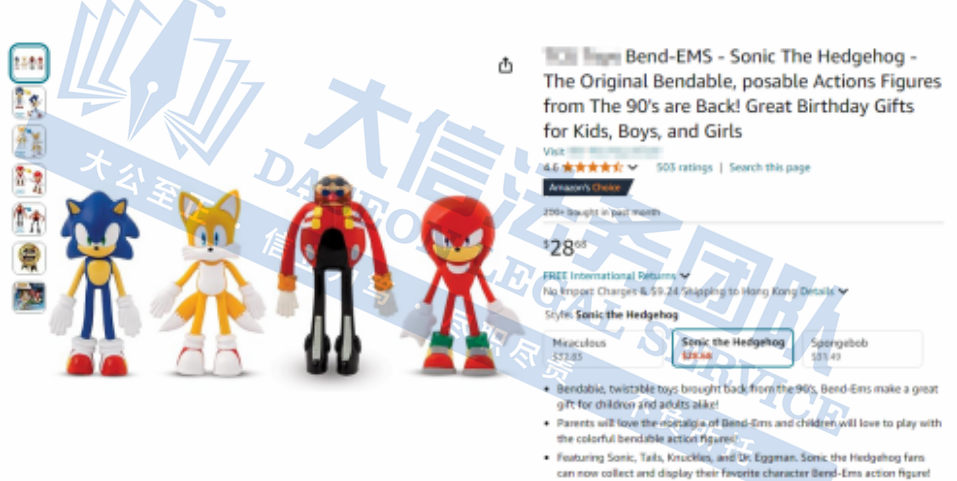Choose the Spongebob style option

pyautogui.click(x=862, y=349)
